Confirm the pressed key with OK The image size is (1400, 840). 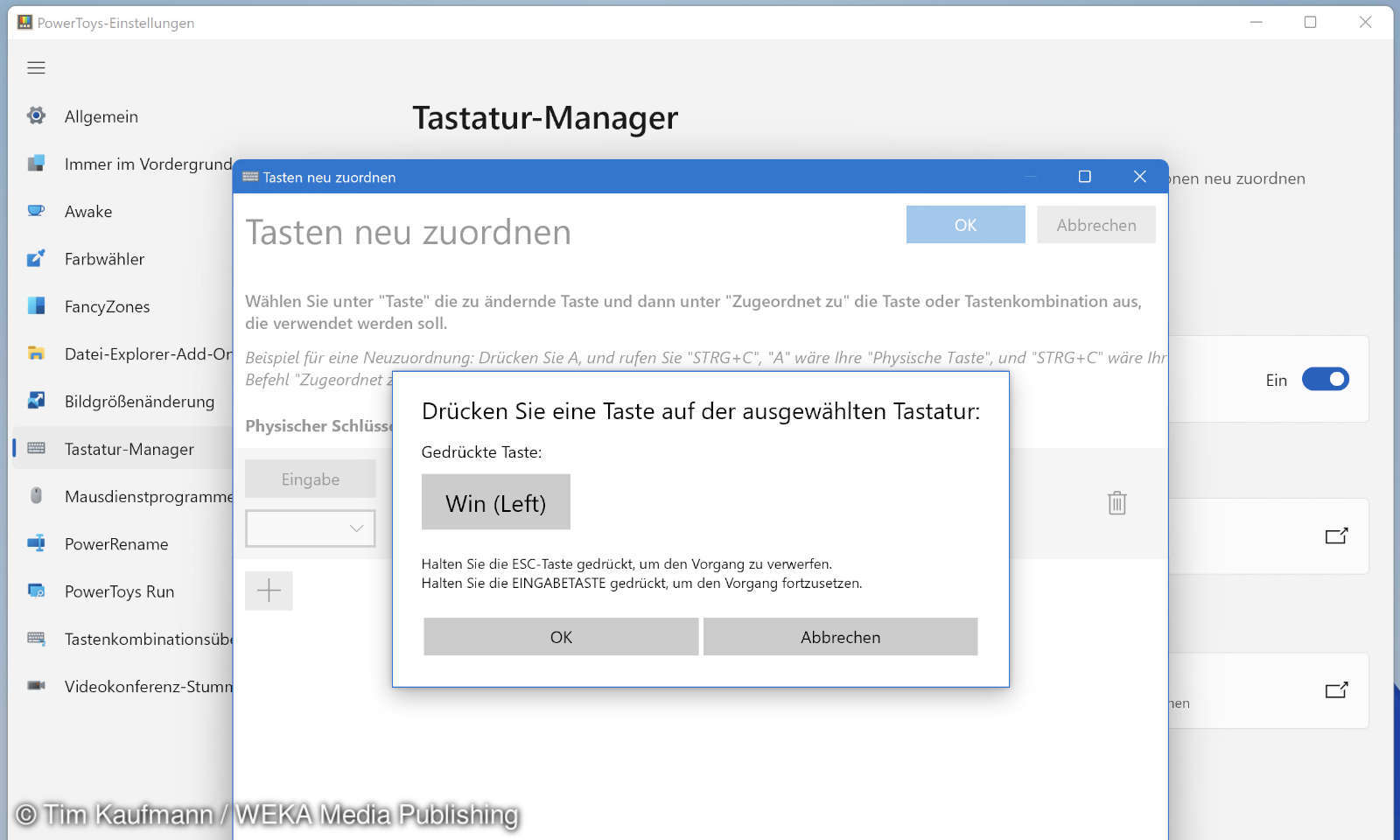[560, 637]
